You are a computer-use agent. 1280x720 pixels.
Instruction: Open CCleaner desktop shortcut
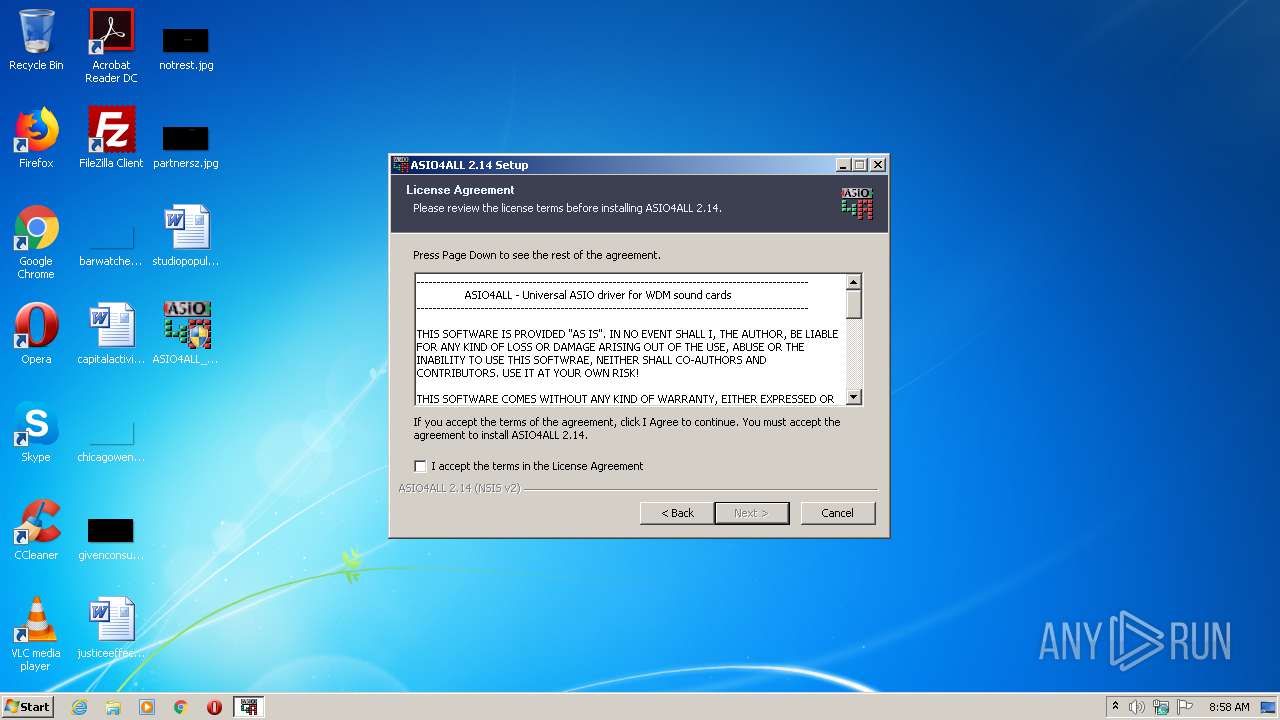(x=36, y=530)
